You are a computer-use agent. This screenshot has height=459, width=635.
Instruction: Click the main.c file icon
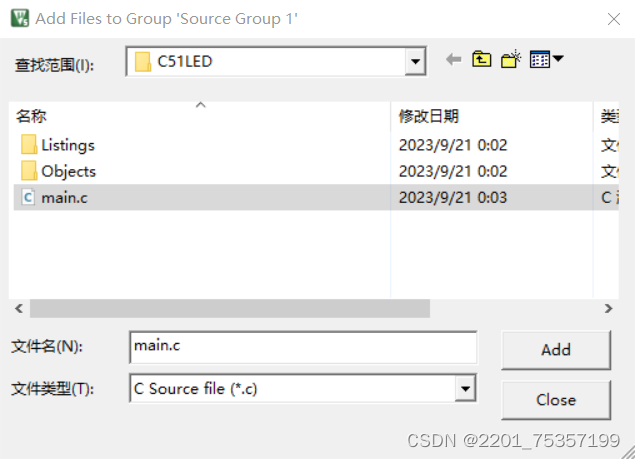(28, 198)
